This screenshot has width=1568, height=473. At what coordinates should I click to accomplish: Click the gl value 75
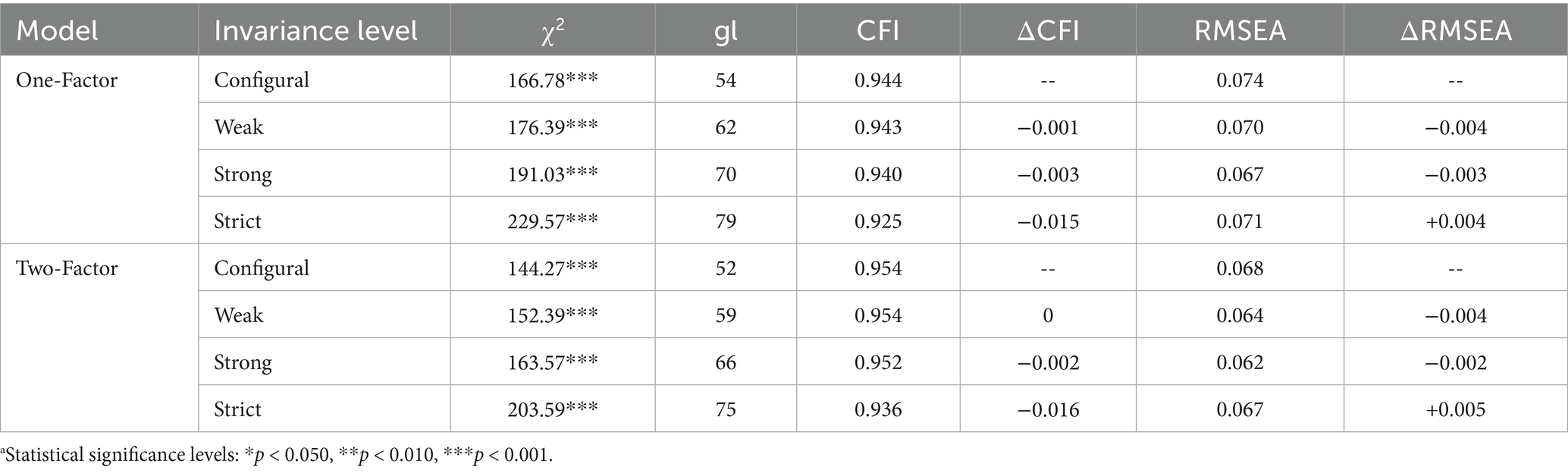[x=726, y=409]
